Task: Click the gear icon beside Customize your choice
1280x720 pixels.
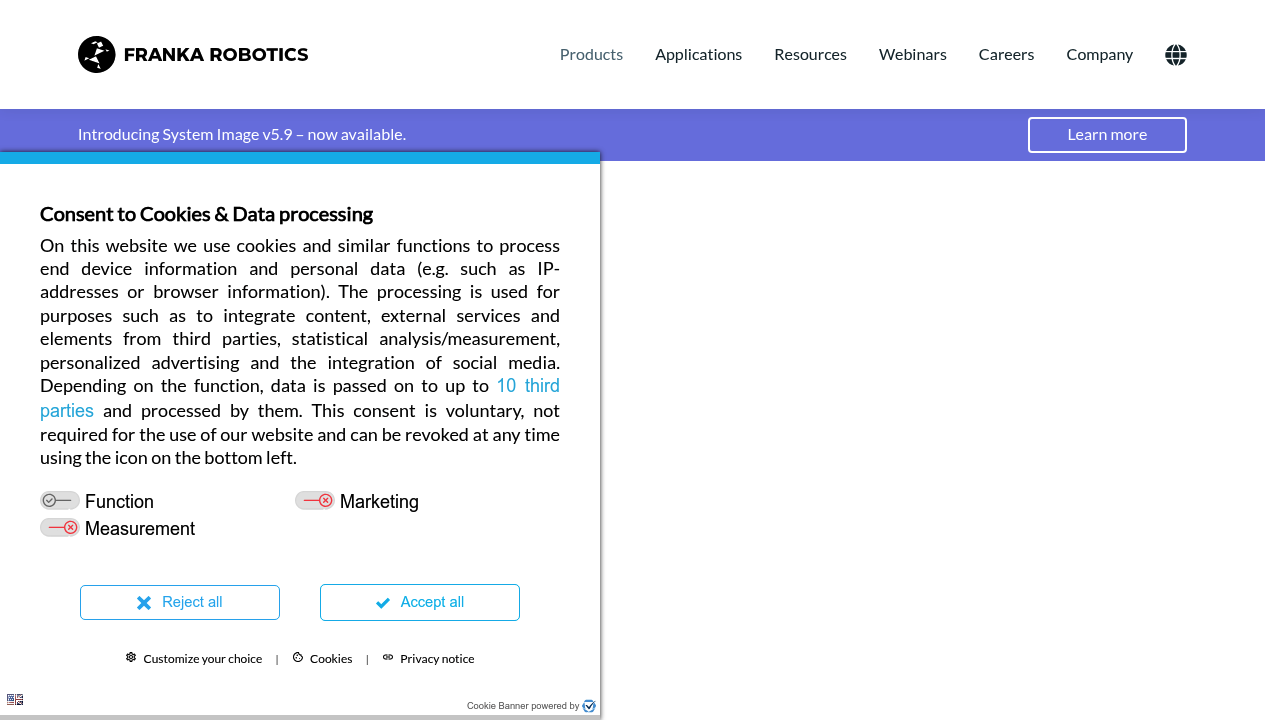Action: [x=131, y=658]
